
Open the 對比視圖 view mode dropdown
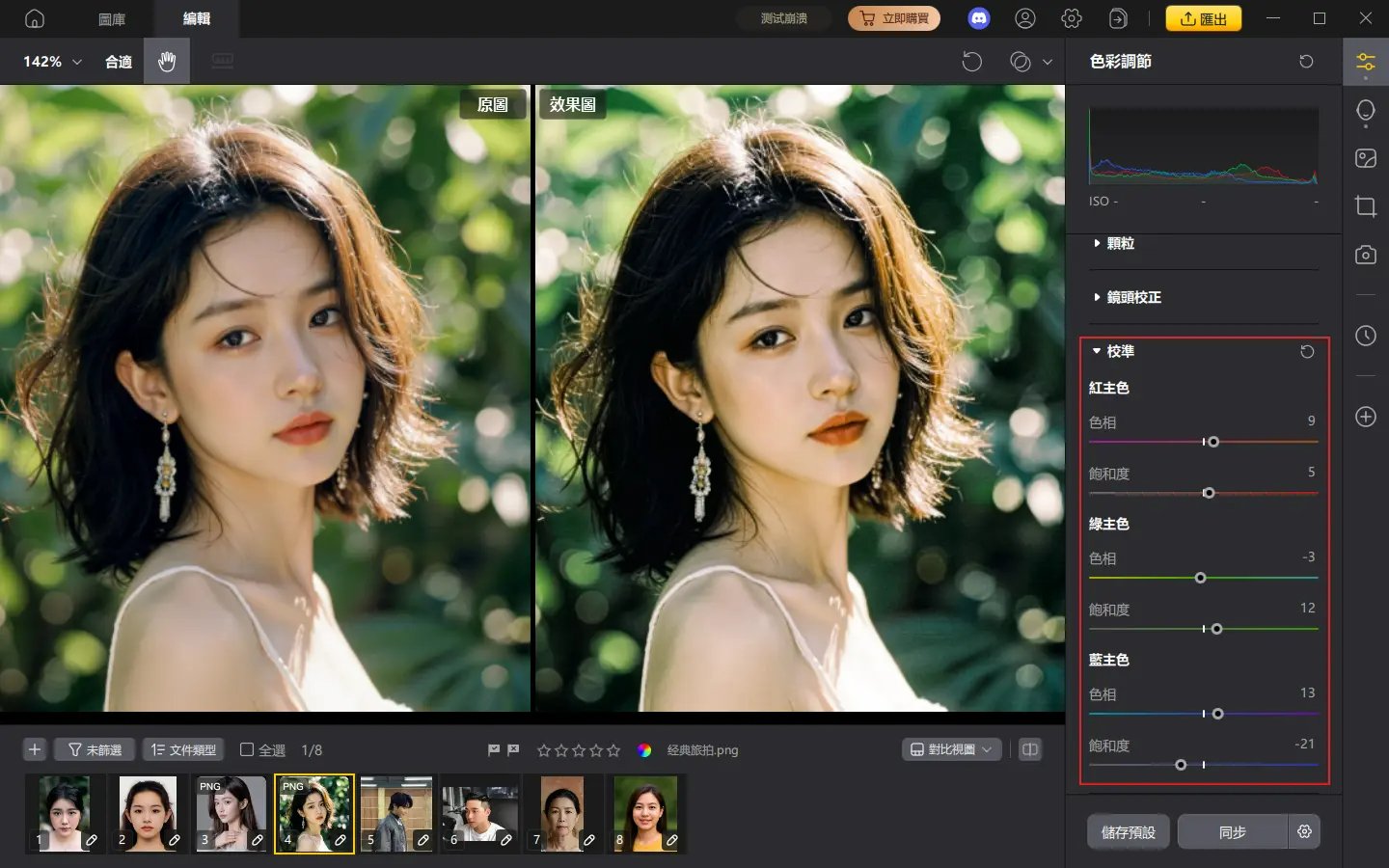951,749
